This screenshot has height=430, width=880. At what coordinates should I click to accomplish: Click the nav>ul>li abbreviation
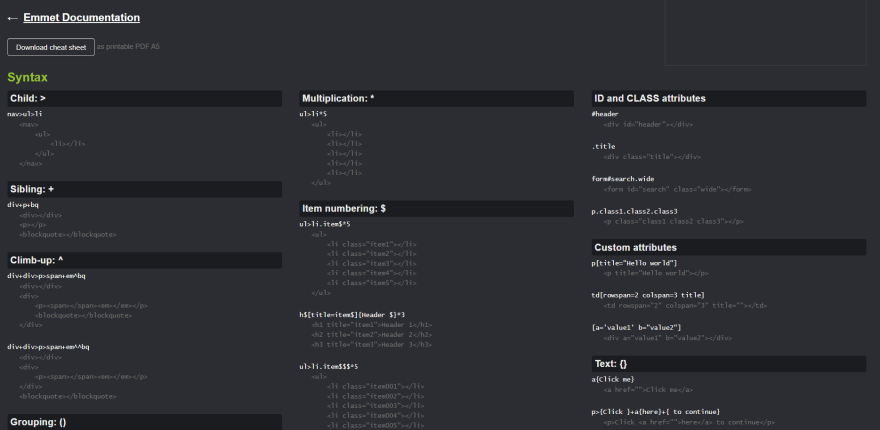tap(25, 114)
